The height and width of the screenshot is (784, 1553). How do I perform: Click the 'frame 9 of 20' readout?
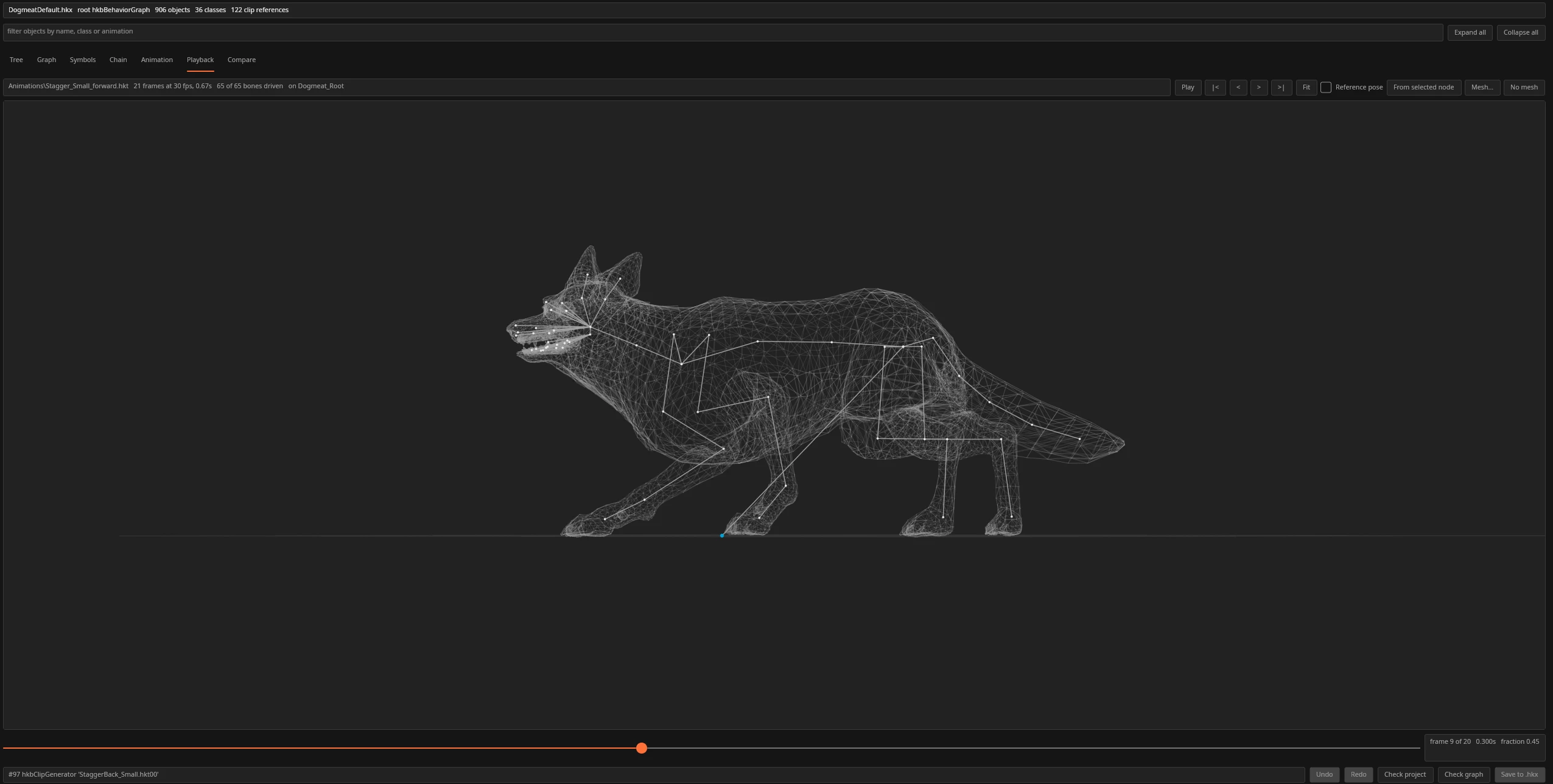click(x=1450, y=741)
